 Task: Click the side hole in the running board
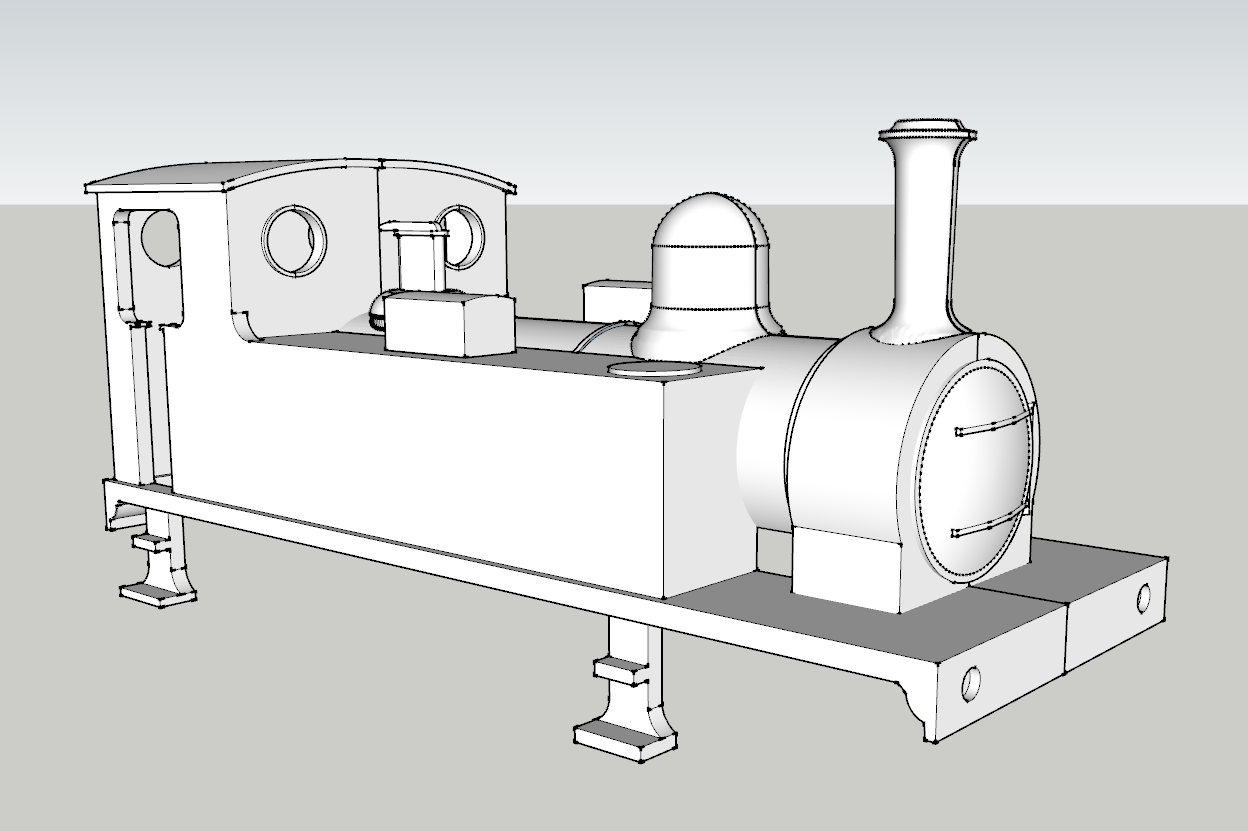click(970, 686)
